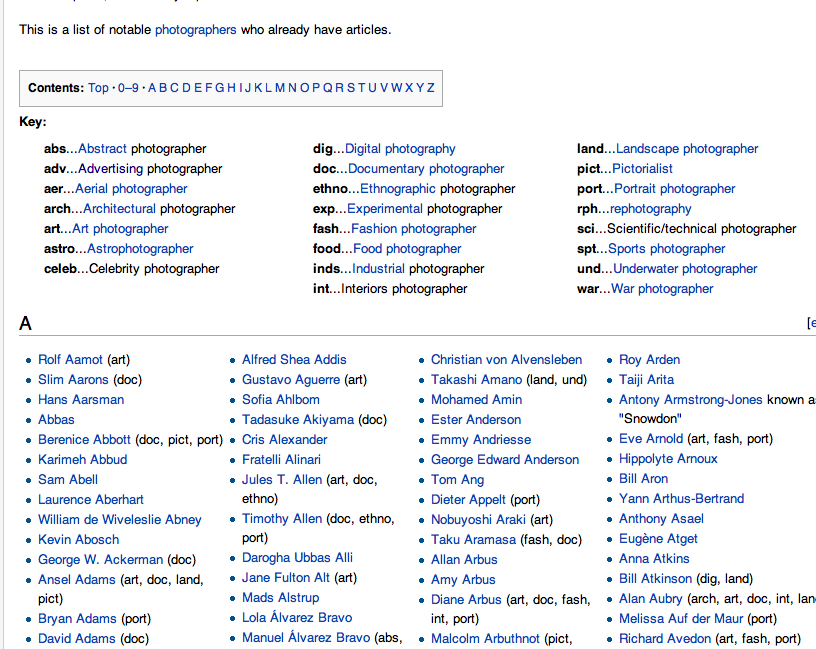Open the Fashion photographer key link

click(412, 228)
